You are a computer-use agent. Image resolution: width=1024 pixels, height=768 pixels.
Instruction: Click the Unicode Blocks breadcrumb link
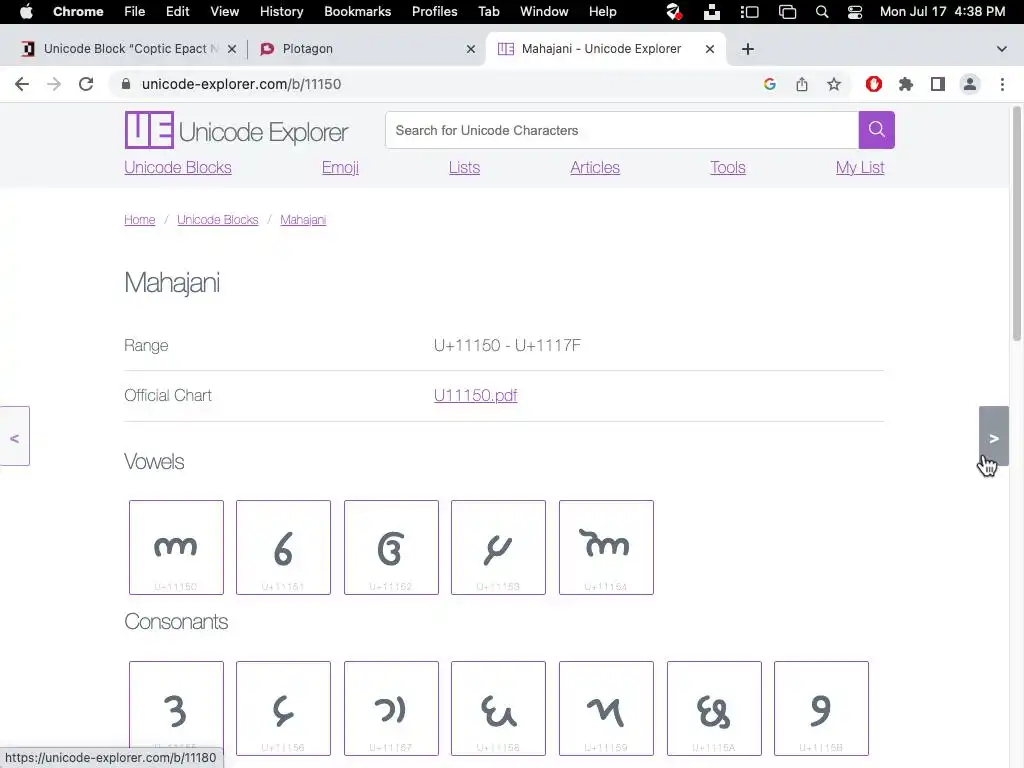point(217,220)
